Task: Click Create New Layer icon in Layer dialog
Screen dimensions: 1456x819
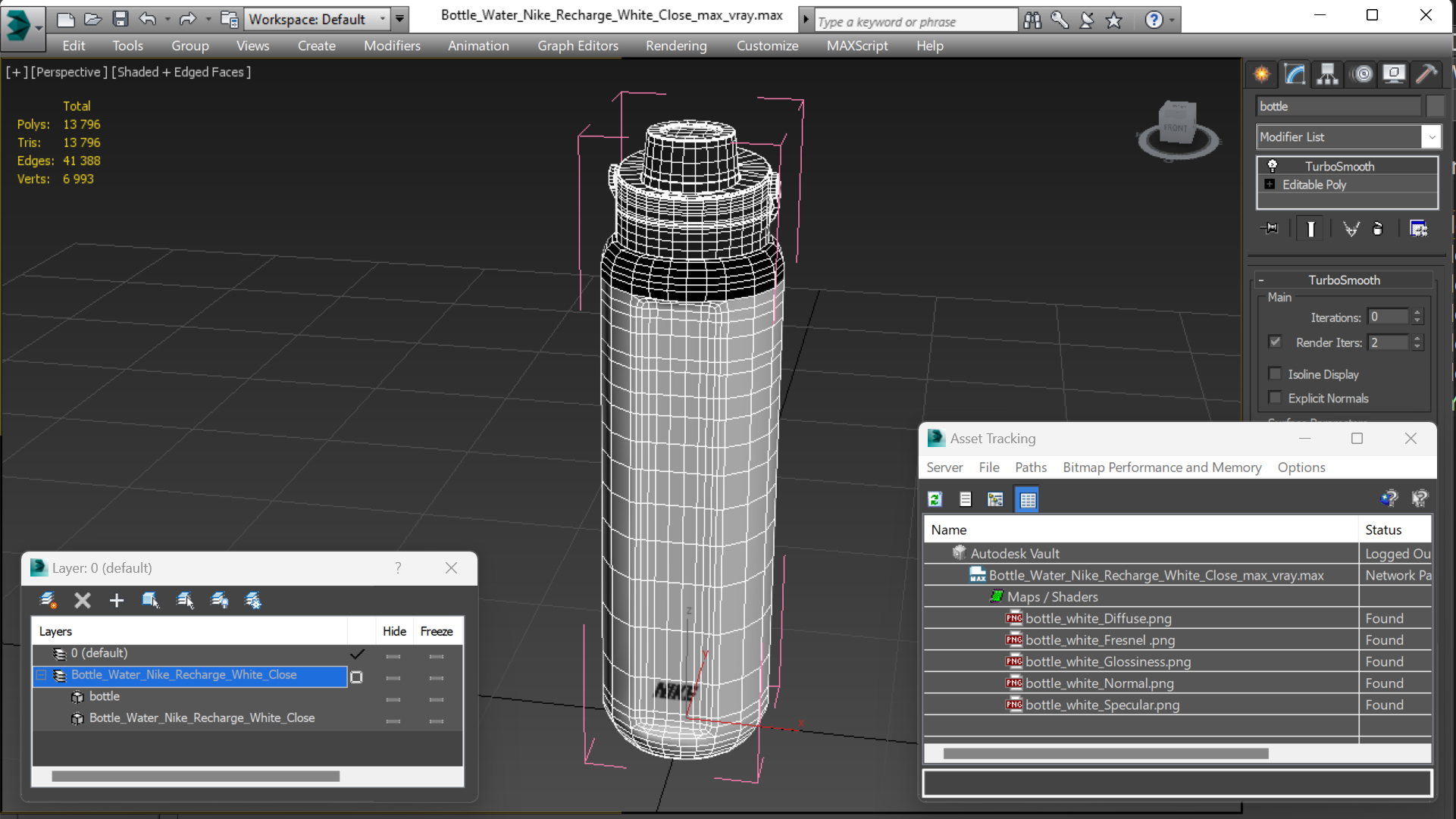Action: coord(48,600)
